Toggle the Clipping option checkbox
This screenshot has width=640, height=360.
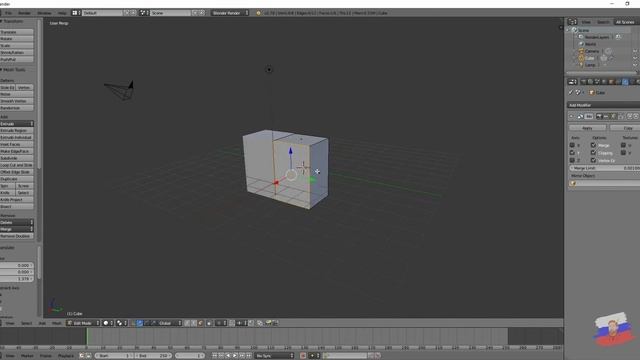(x=593, y=153)
